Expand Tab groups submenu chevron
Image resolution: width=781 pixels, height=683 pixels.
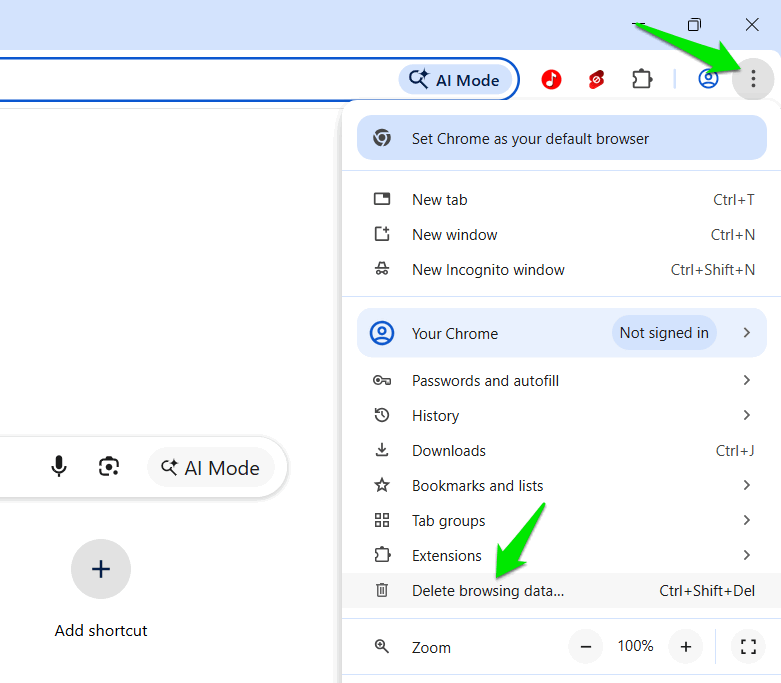tap(746, 520)
